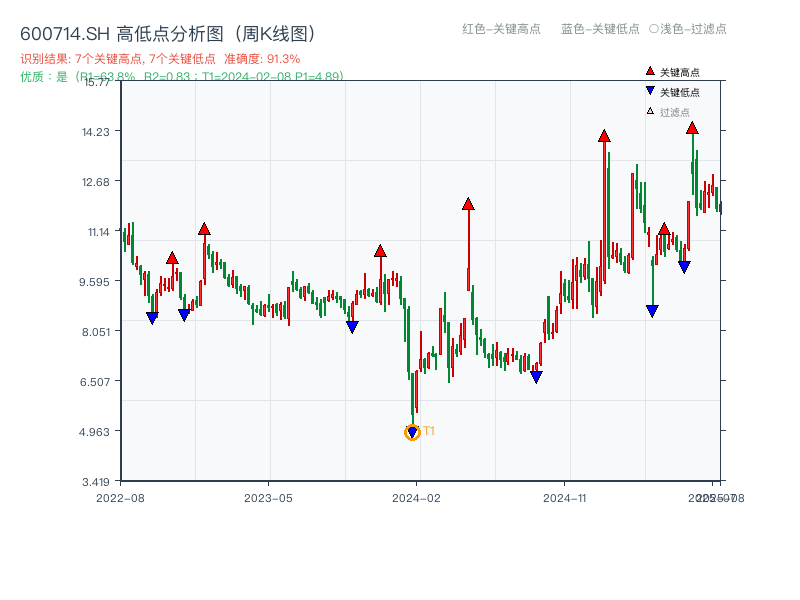The image size is (800, 600).
Task: Click the 2023-05 x-axis date label
Action: point(268,498)
